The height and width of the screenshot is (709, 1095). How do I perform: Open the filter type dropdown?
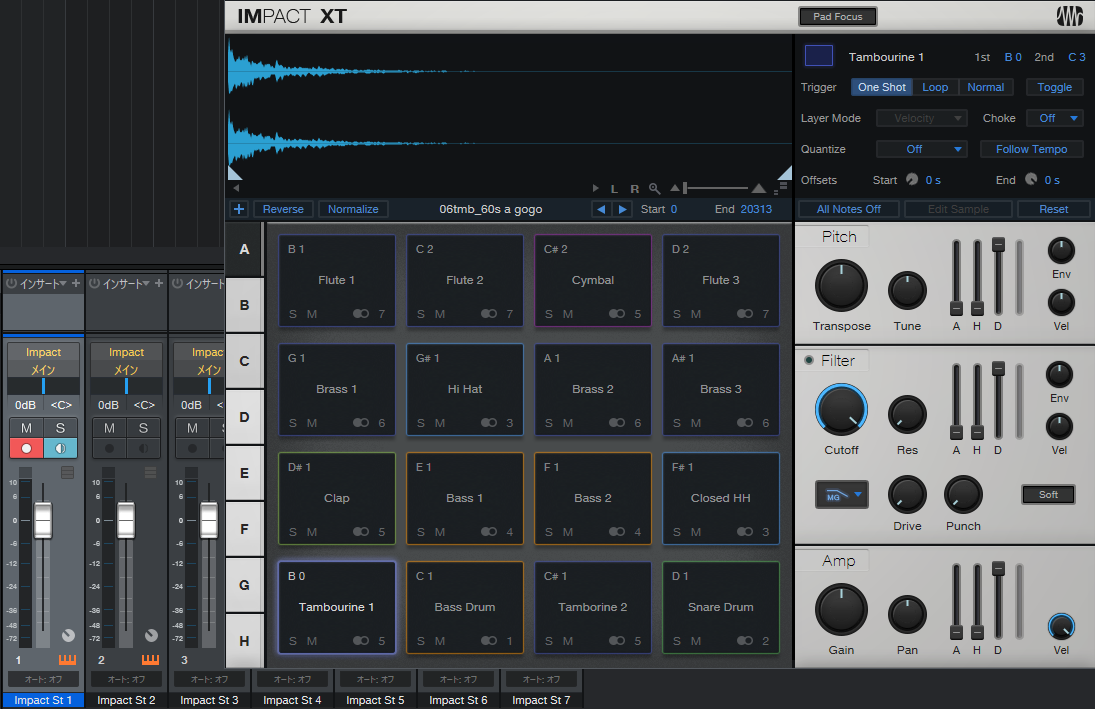(x=842, y=495)
